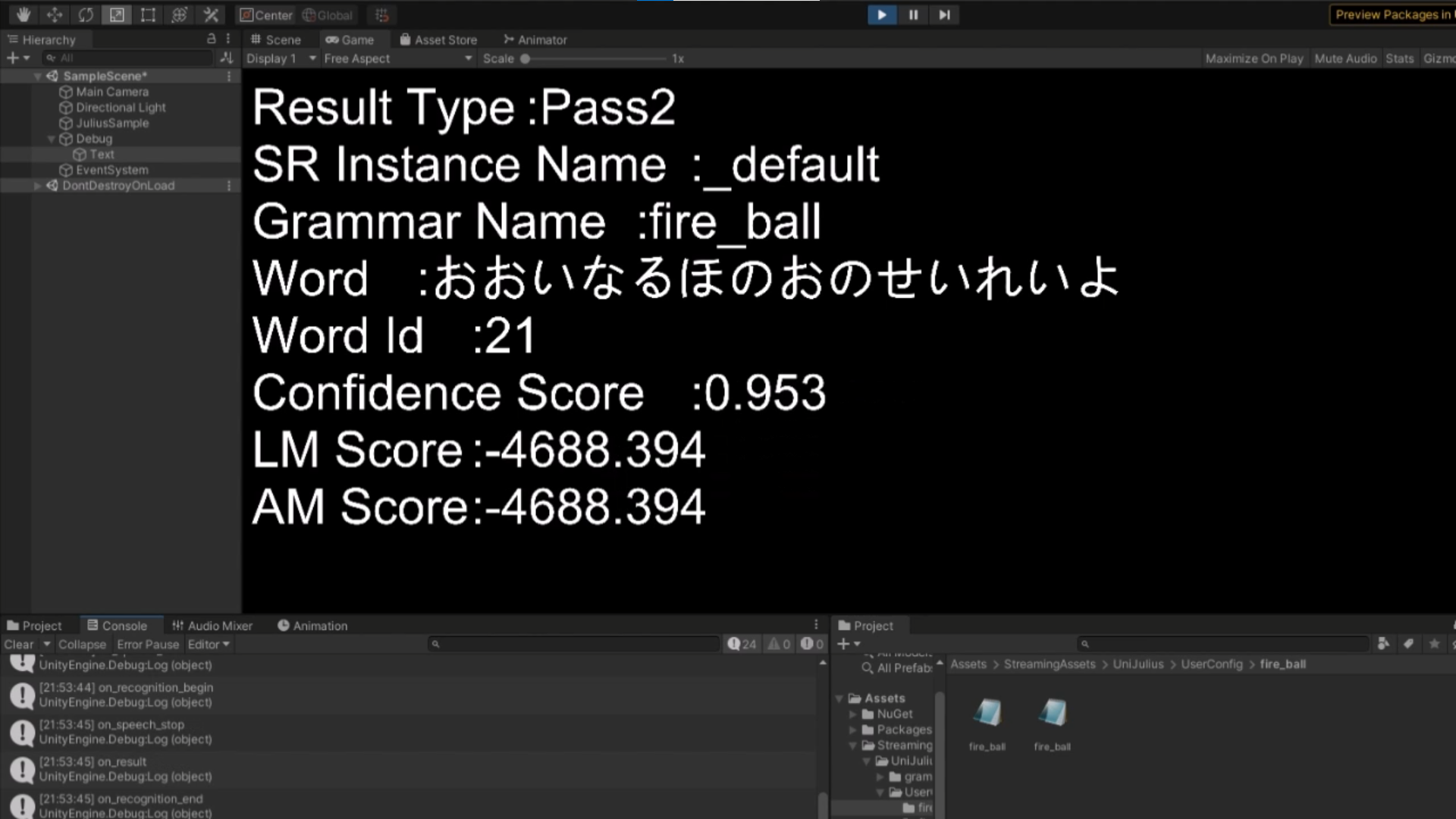Lock the Hierarchy panel

pos(212,39)
